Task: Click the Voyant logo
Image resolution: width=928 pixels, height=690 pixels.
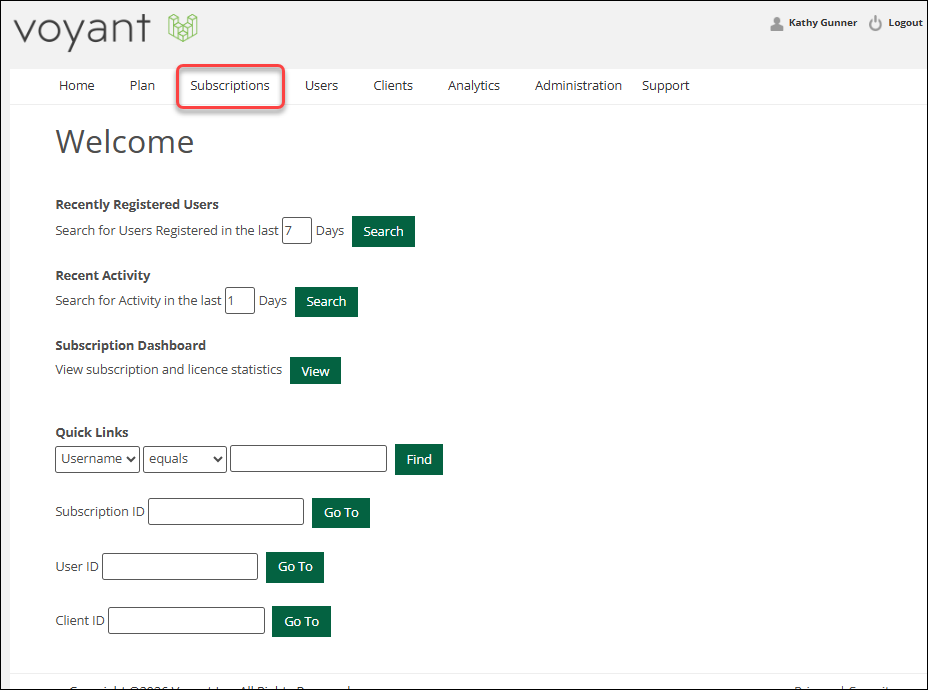Action: pyautogui.click(x=106, y=30)
